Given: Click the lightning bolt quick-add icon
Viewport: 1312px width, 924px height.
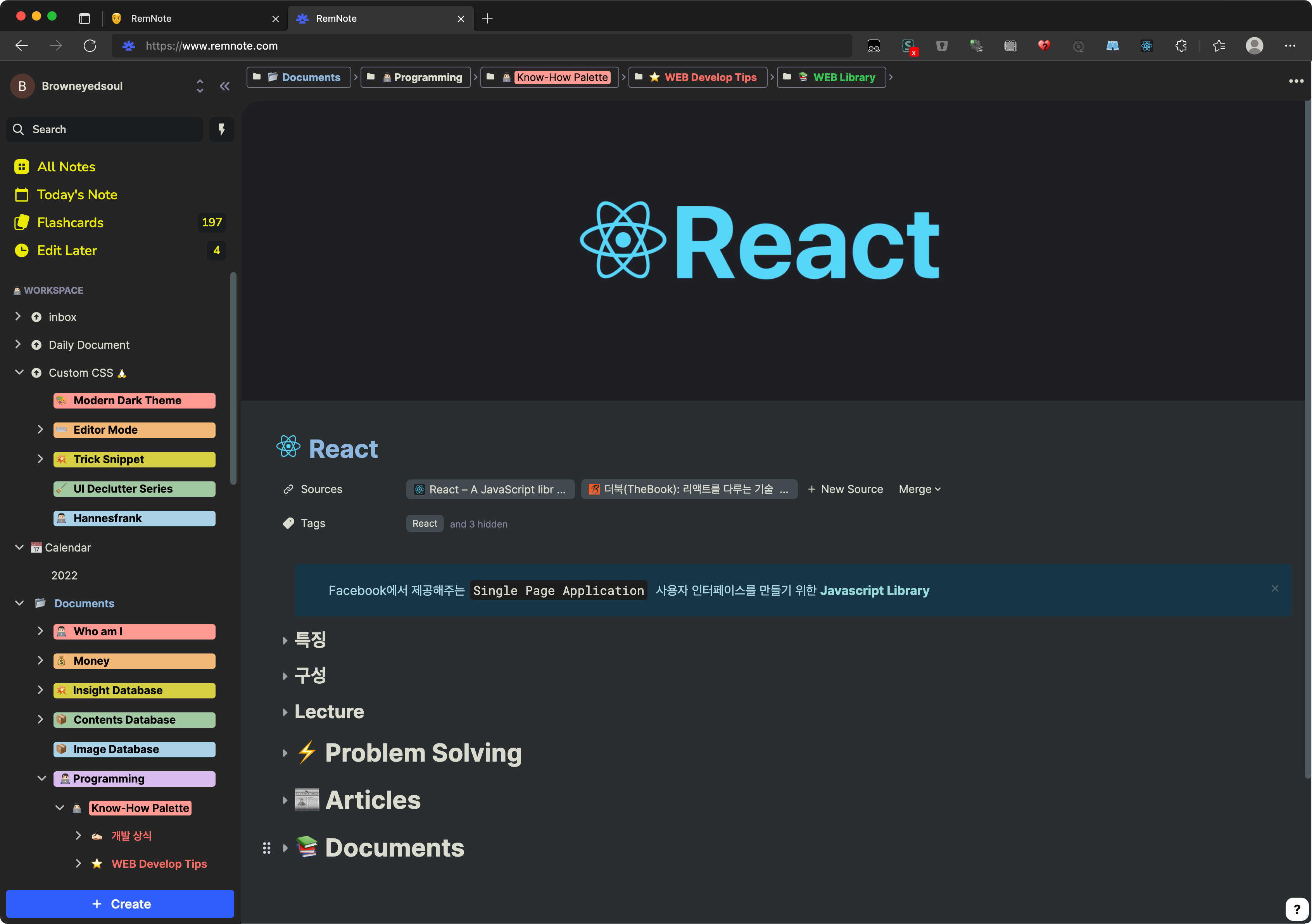Looking at the screenshot, I should [222, 129].
